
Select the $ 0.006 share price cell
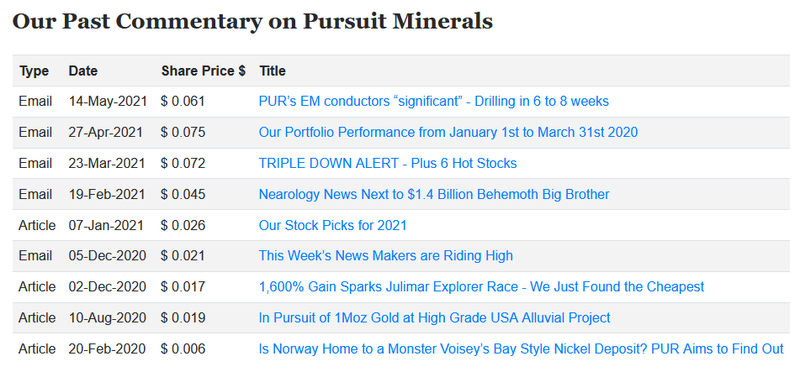pyautogui.click(x=183, y=349)
